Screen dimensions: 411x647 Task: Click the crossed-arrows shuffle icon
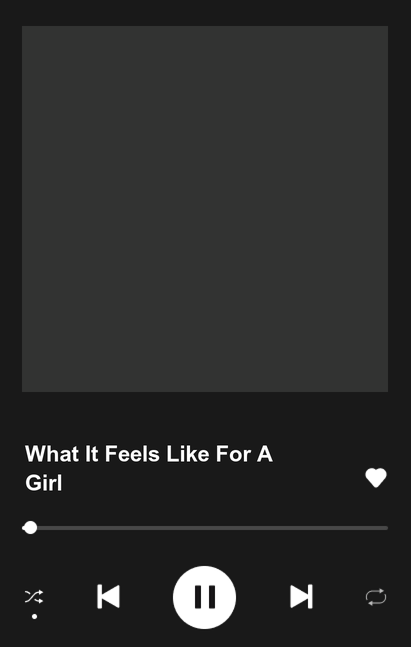tap(34, 597)
